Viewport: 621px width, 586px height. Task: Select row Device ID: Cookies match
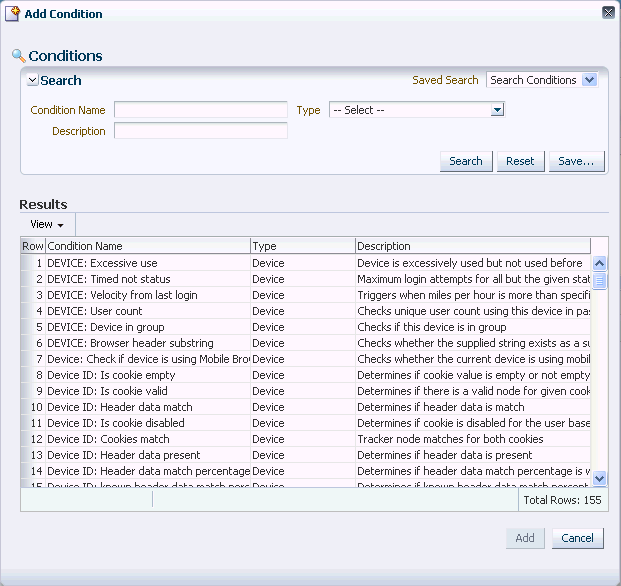point(305,439)
